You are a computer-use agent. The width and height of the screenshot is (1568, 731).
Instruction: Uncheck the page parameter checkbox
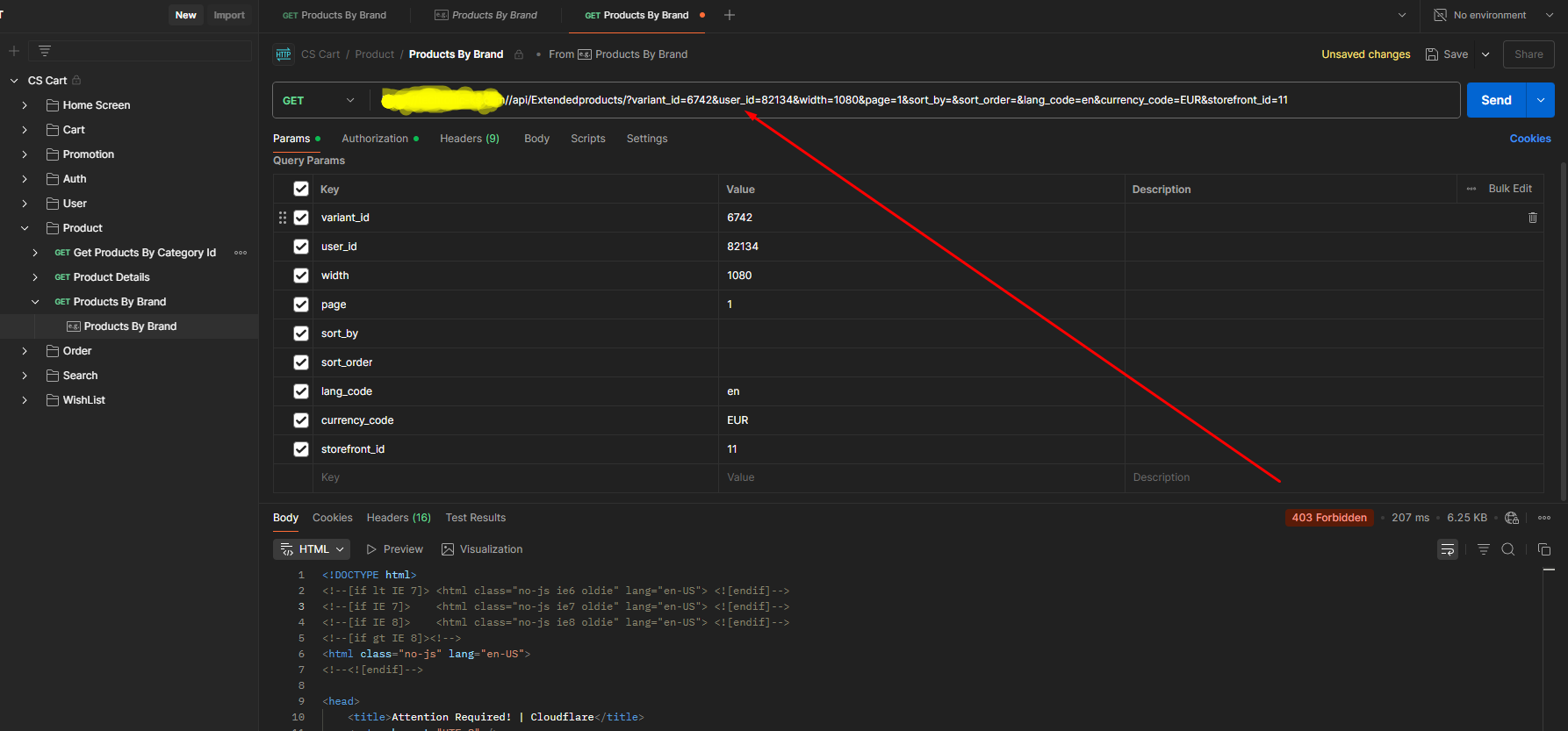click(301, 305)
